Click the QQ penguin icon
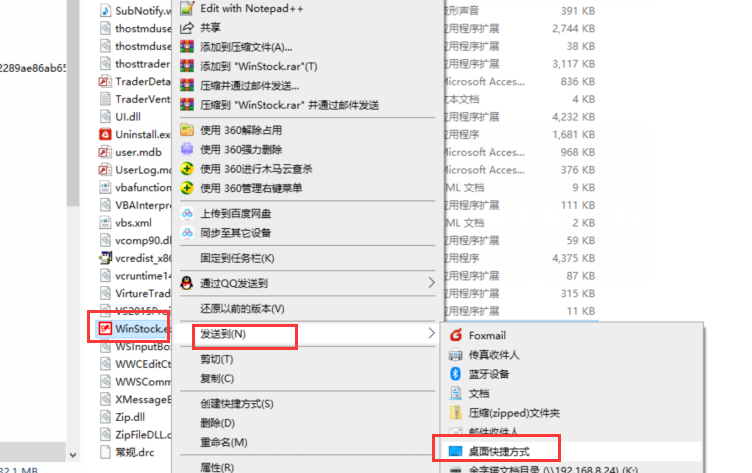Screen dimensions: 752x473 [x=187, y=283]
